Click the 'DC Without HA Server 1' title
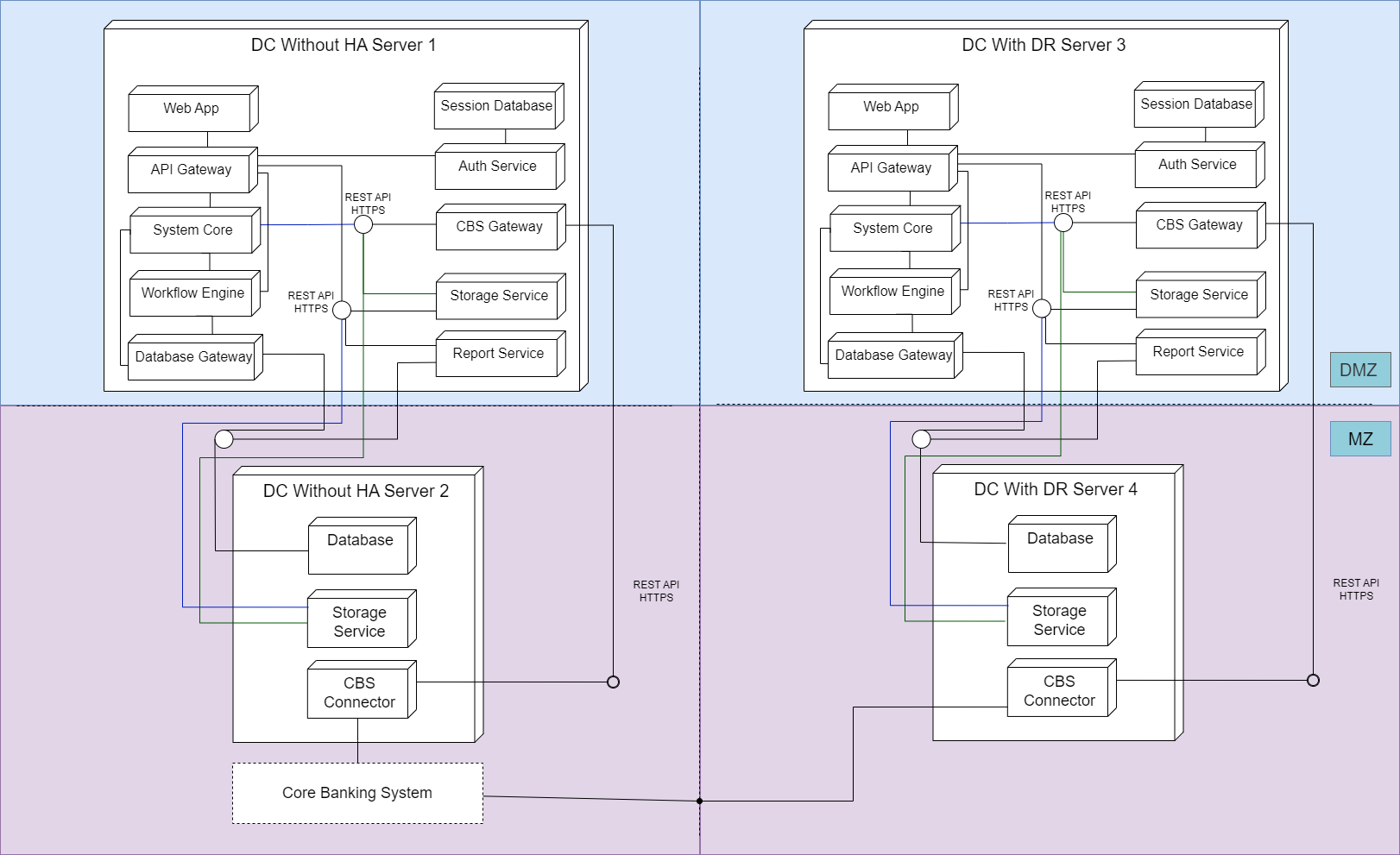The height and width of the screenshot is (855, 1400). coord(344,45)
